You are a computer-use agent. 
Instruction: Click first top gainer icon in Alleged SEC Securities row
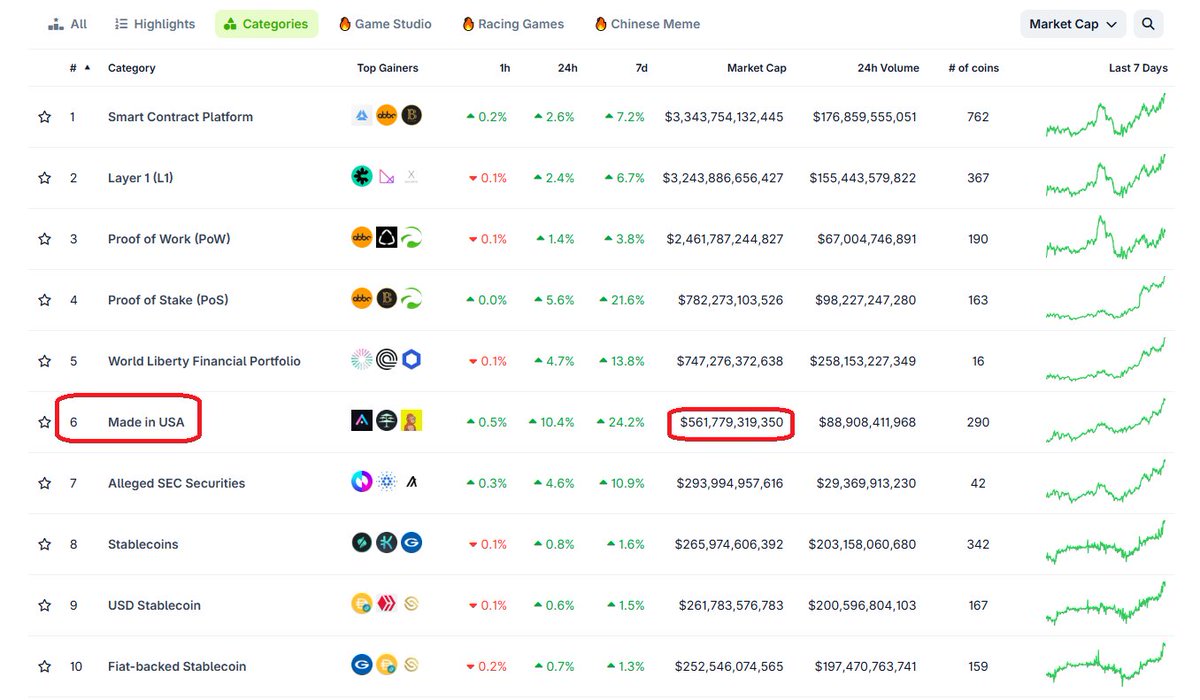click(x=362, y=482)
